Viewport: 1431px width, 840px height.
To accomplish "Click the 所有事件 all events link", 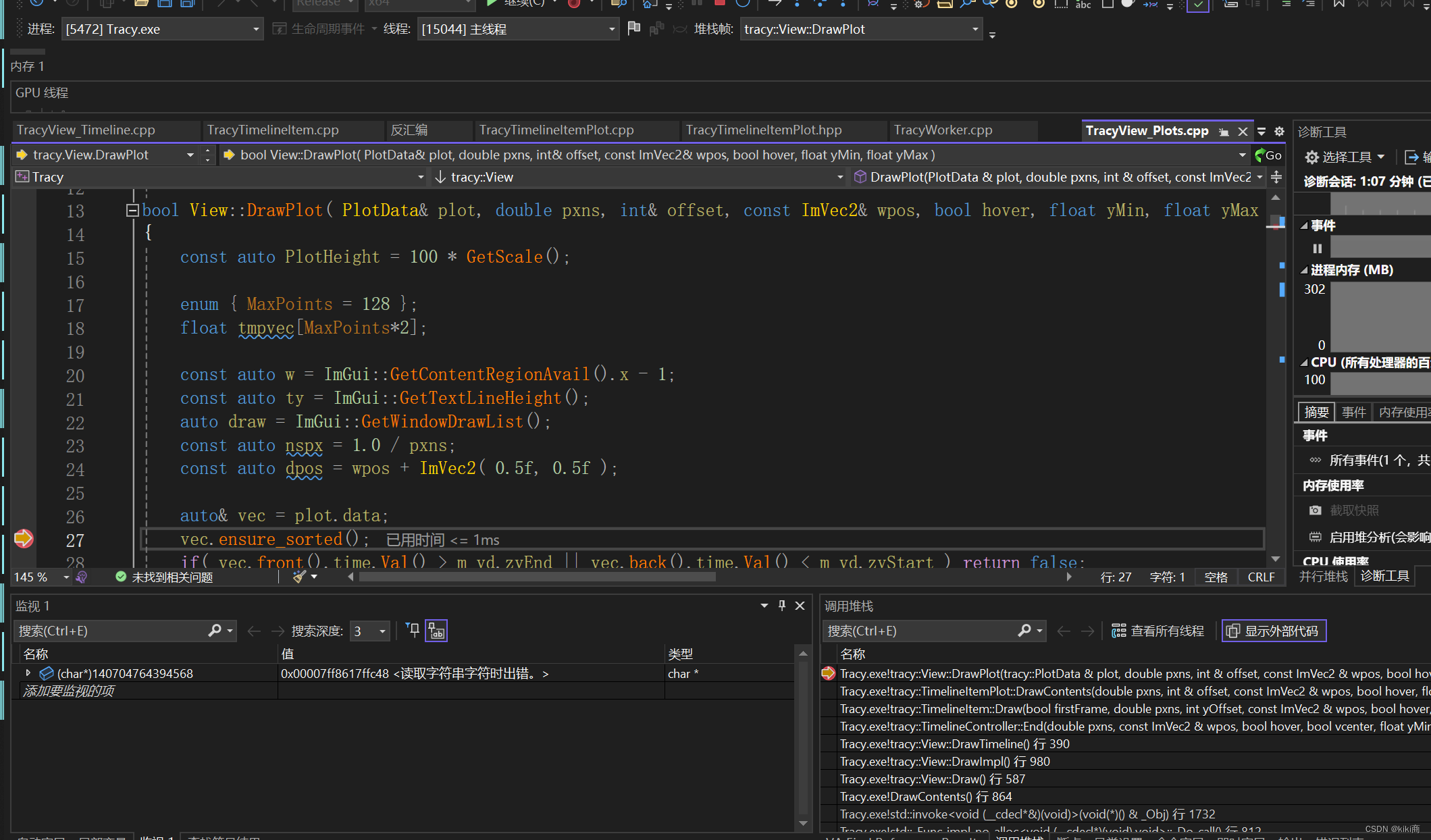I will pos(1378,461).
